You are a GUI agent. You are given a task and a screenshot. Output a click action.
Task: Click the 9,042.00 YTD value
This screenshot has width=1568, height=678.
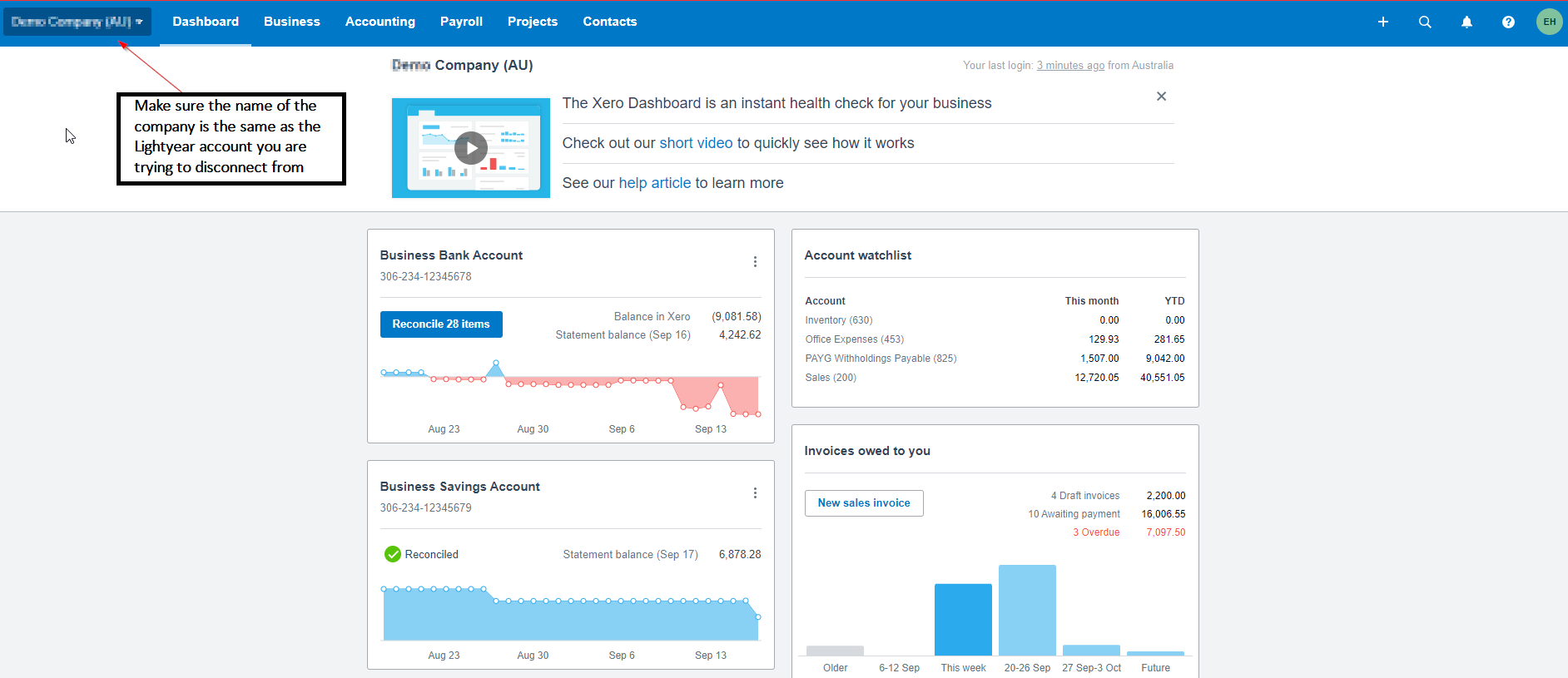(1165, 359)
